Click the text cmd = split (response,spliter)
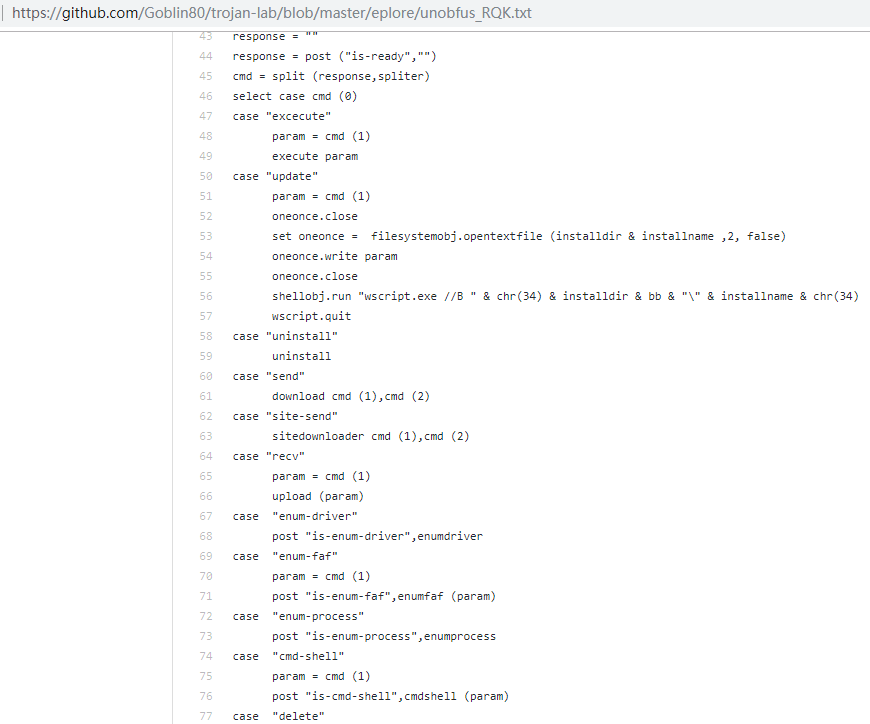Image resolution: width=870 pixels, height=724 pixels. pos(331,76)
